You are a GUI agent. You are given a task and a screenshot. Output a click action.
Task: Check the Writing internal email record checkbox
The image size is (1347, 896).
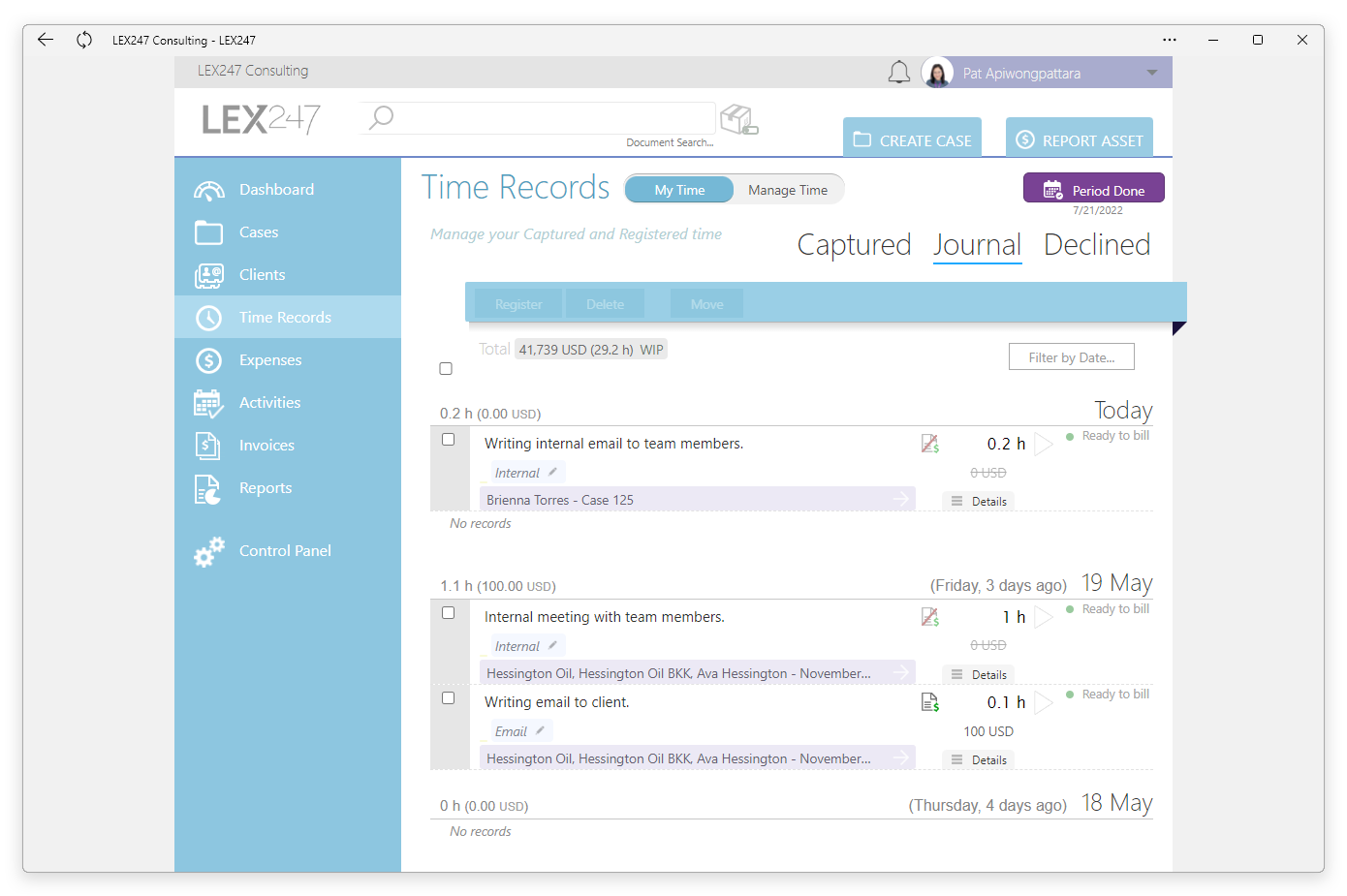pyautogui.click(x=448, y=439)
